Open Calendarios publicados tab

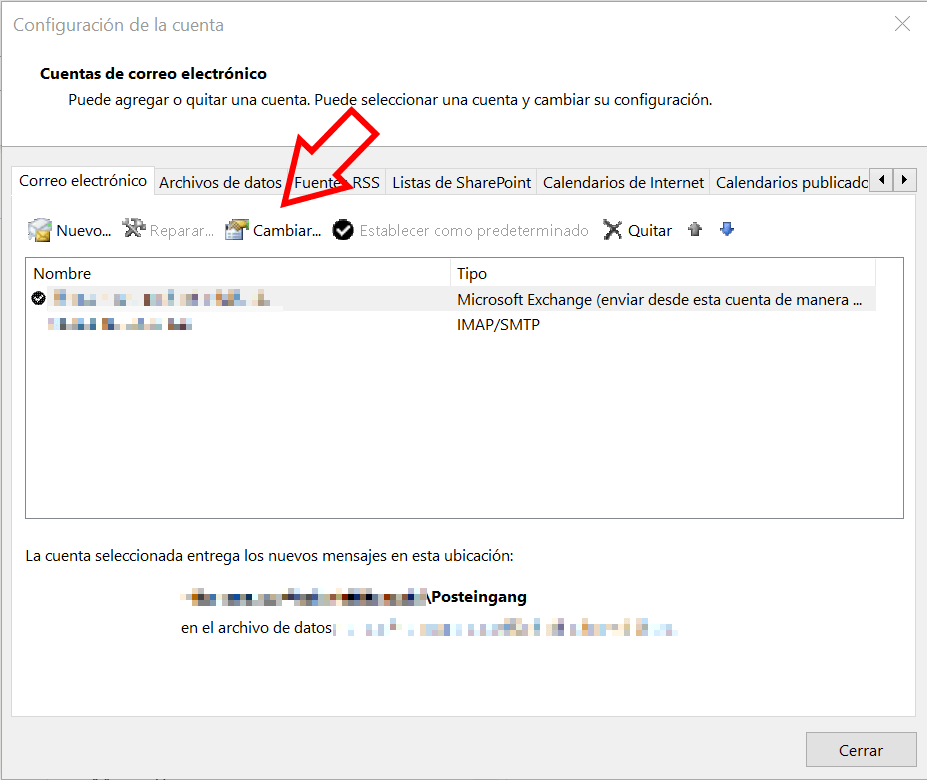click(791, 183)
